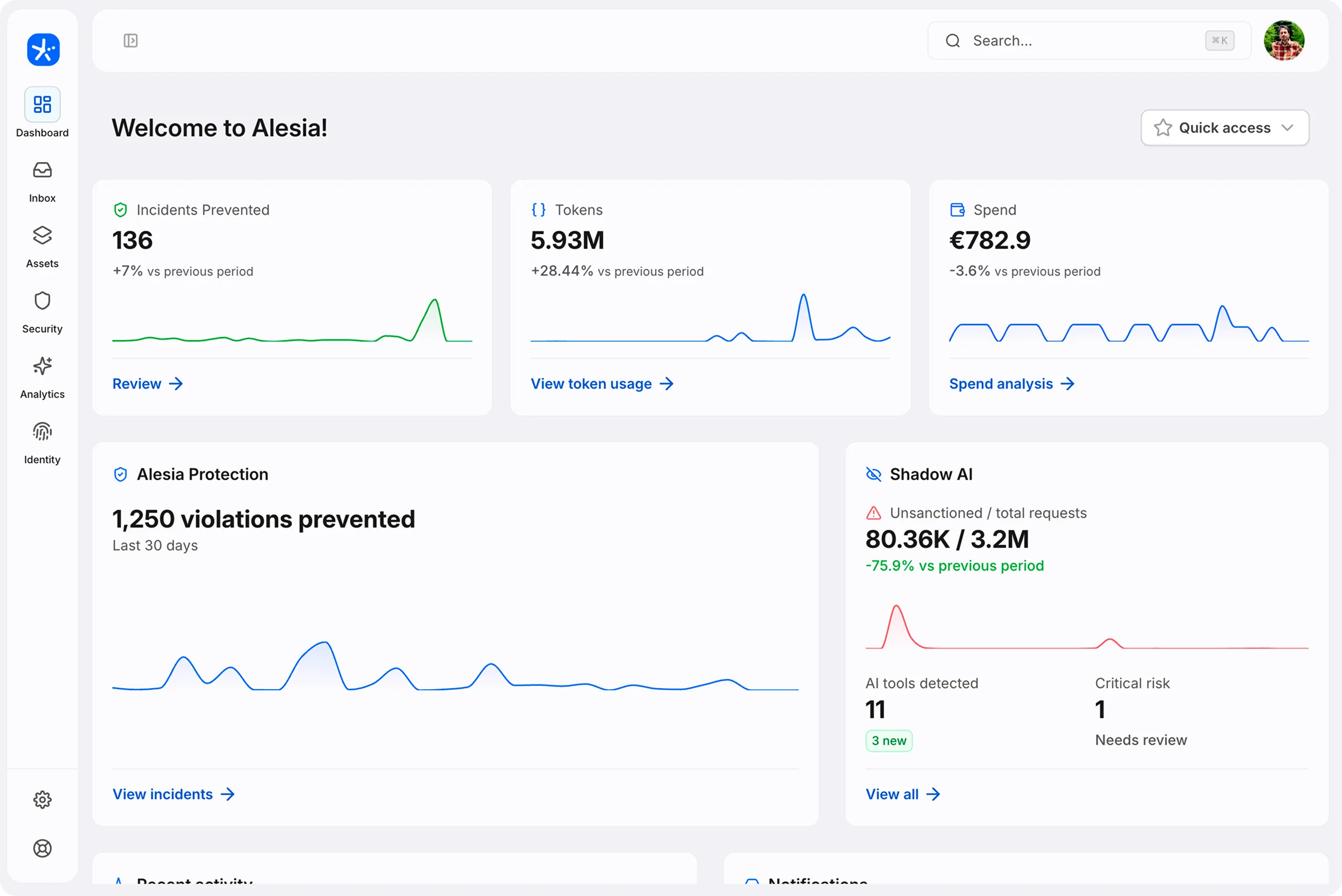Click the Shadow AI crossed-eye icon
This screenshot has width=1342, height=896.
pyautogui.click(x=874, y=474)
